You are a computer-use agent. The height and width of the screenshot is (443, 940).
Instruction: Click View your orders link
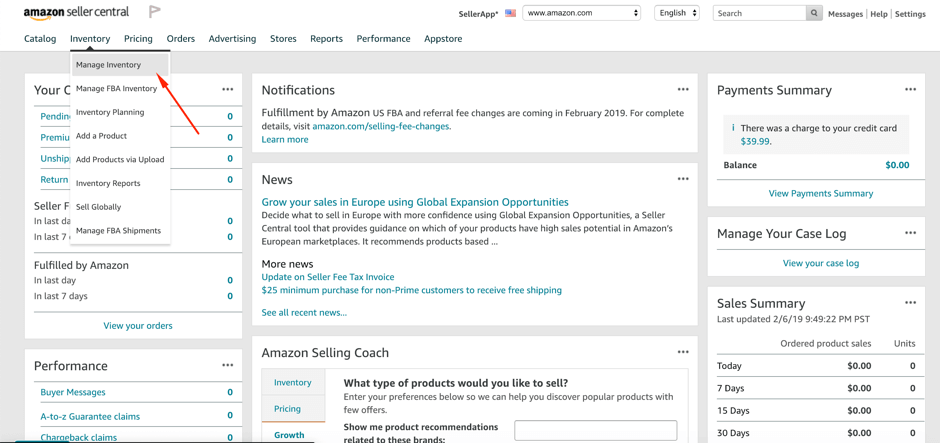coord(138,326)
